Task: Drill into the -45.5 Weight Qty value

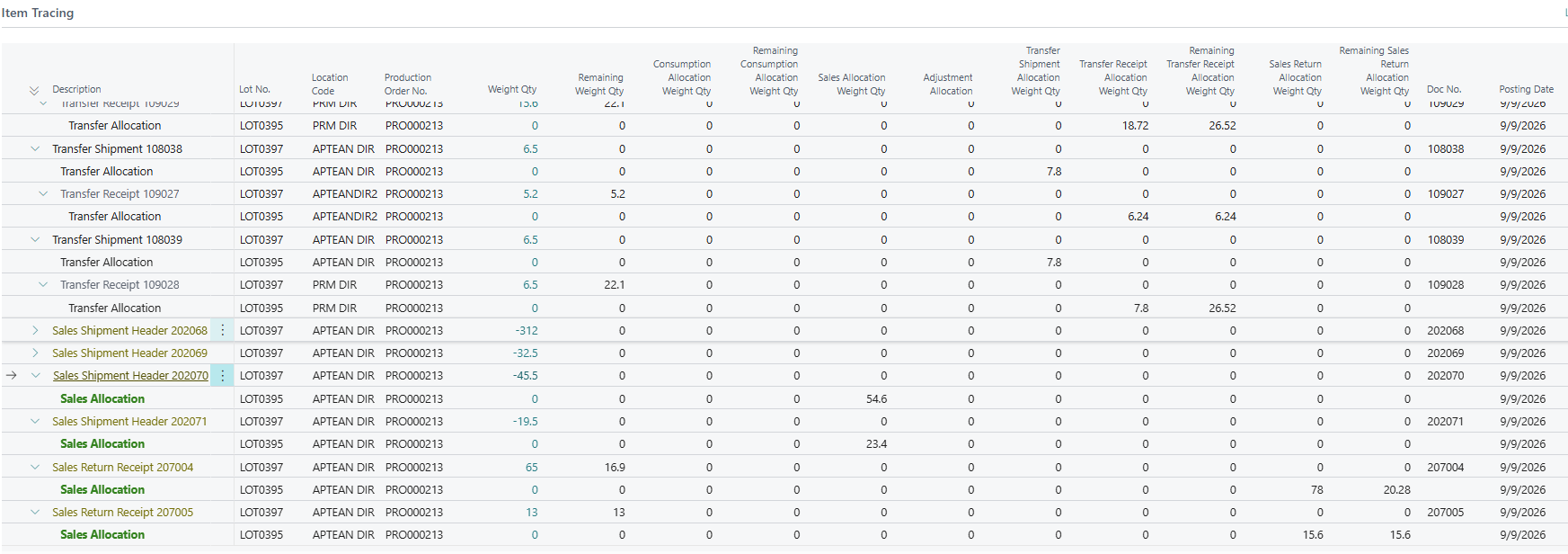Action: click(x=526, y=375)
